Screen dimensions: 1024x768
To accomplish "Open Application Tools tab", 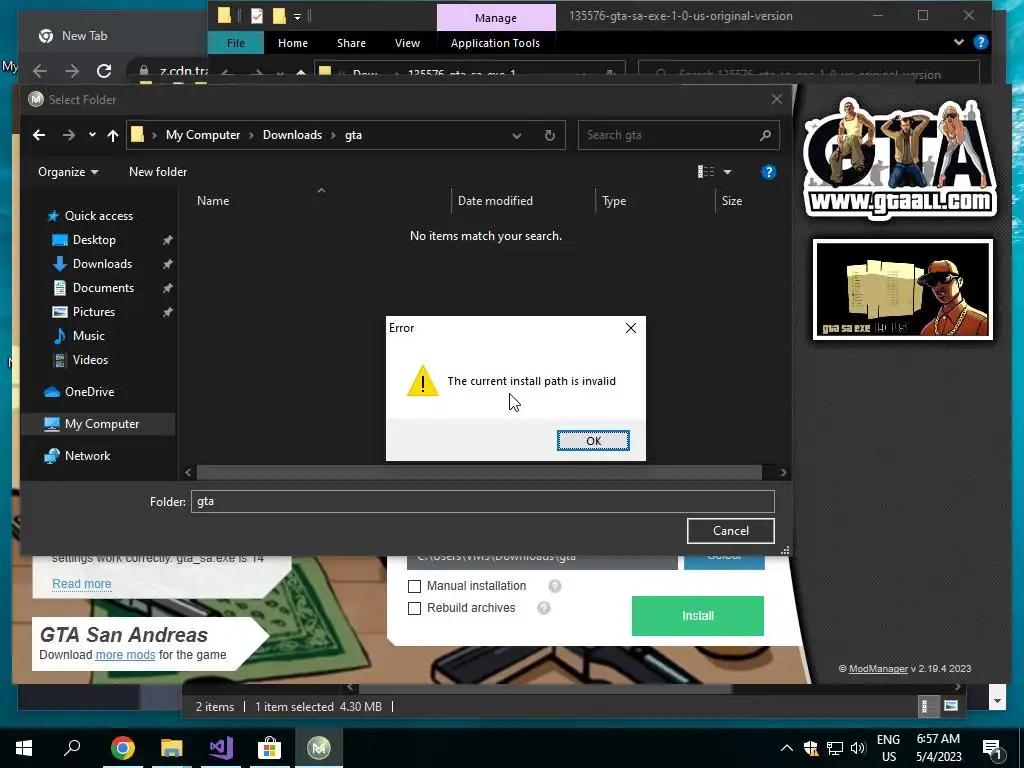I will point(495,43).
